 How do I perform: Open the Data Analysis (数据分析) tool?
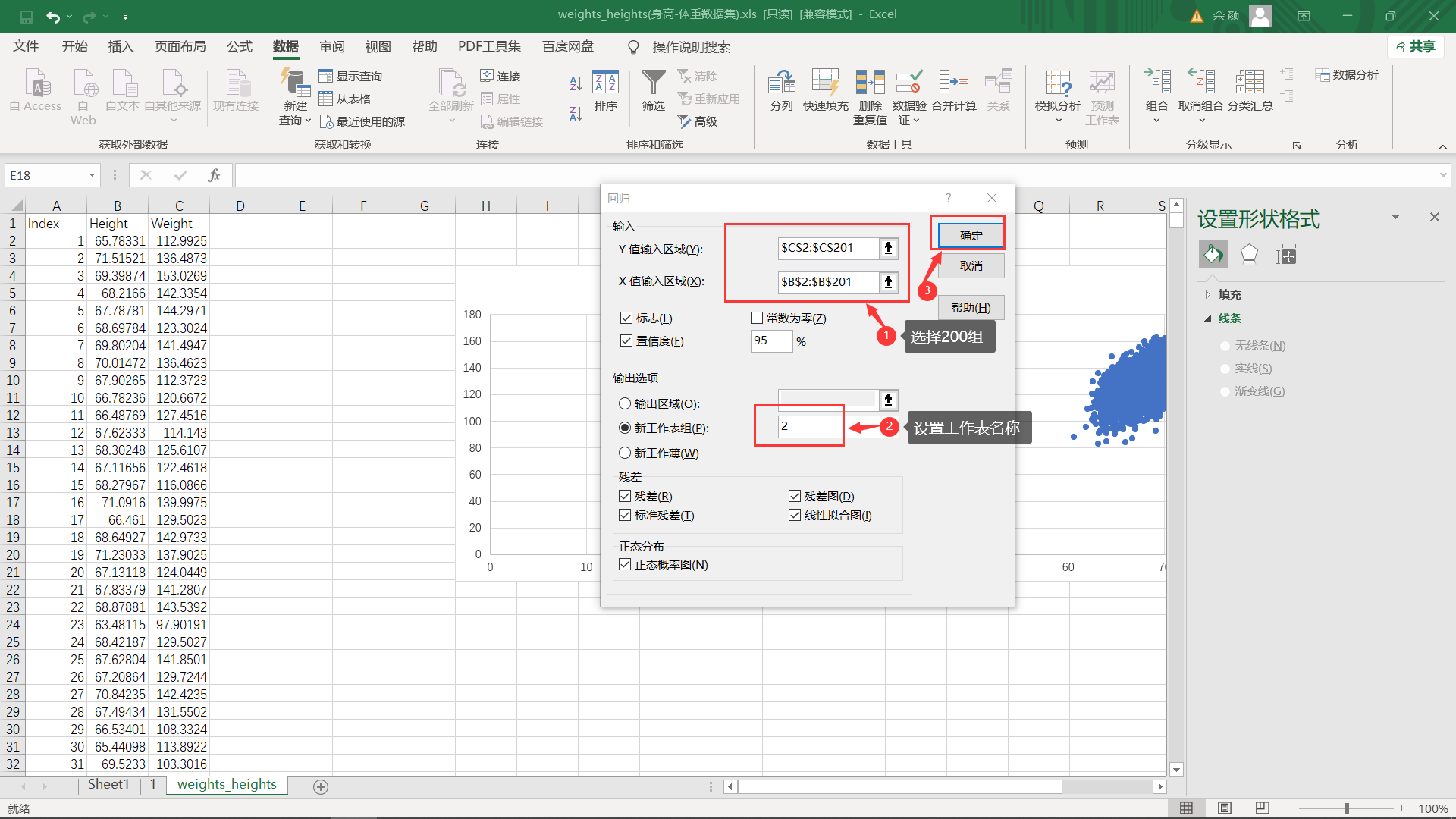tap(1348, 75)
